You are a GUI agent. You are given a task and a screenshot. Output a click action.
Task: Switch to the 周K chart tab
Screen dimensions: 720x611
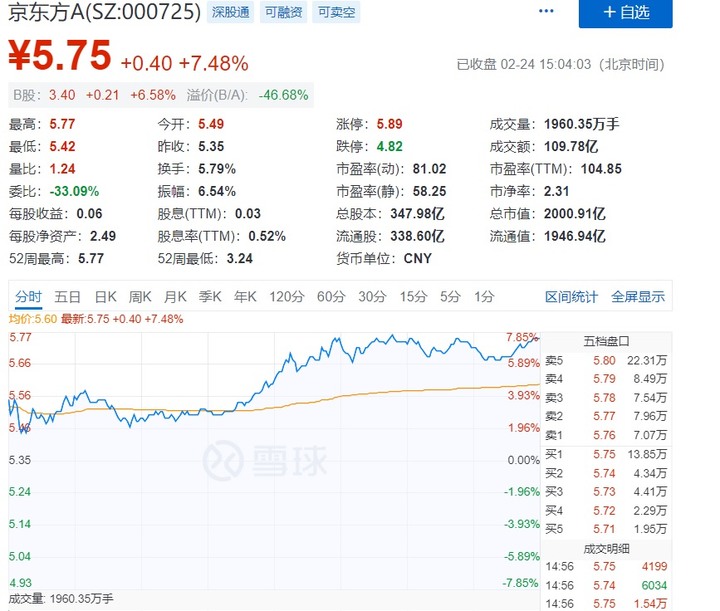[x=140, y=297]
